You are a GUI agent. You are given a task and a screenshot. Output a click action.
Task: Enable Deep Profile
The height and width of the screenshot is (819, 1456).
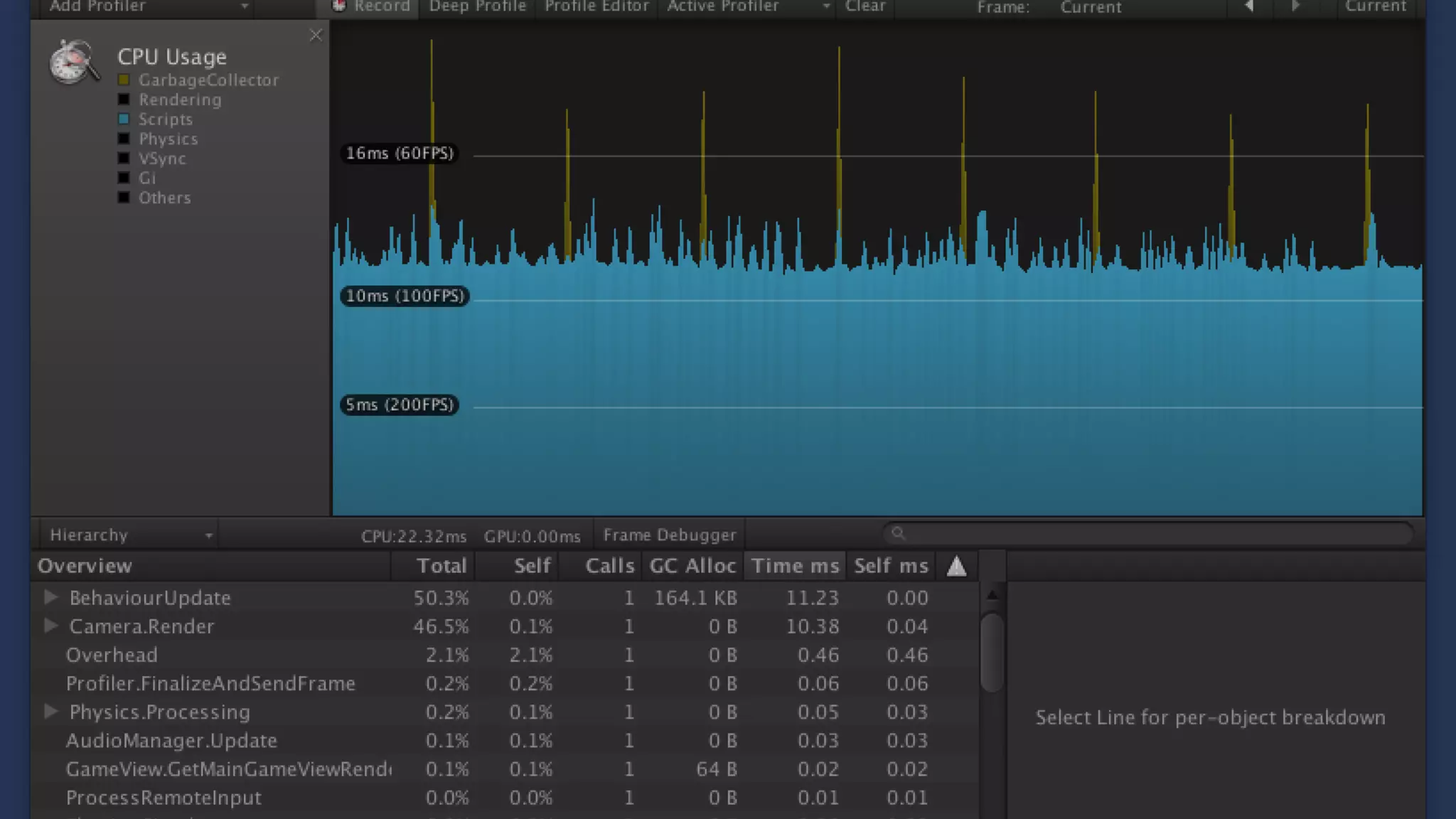click(477, 7)
